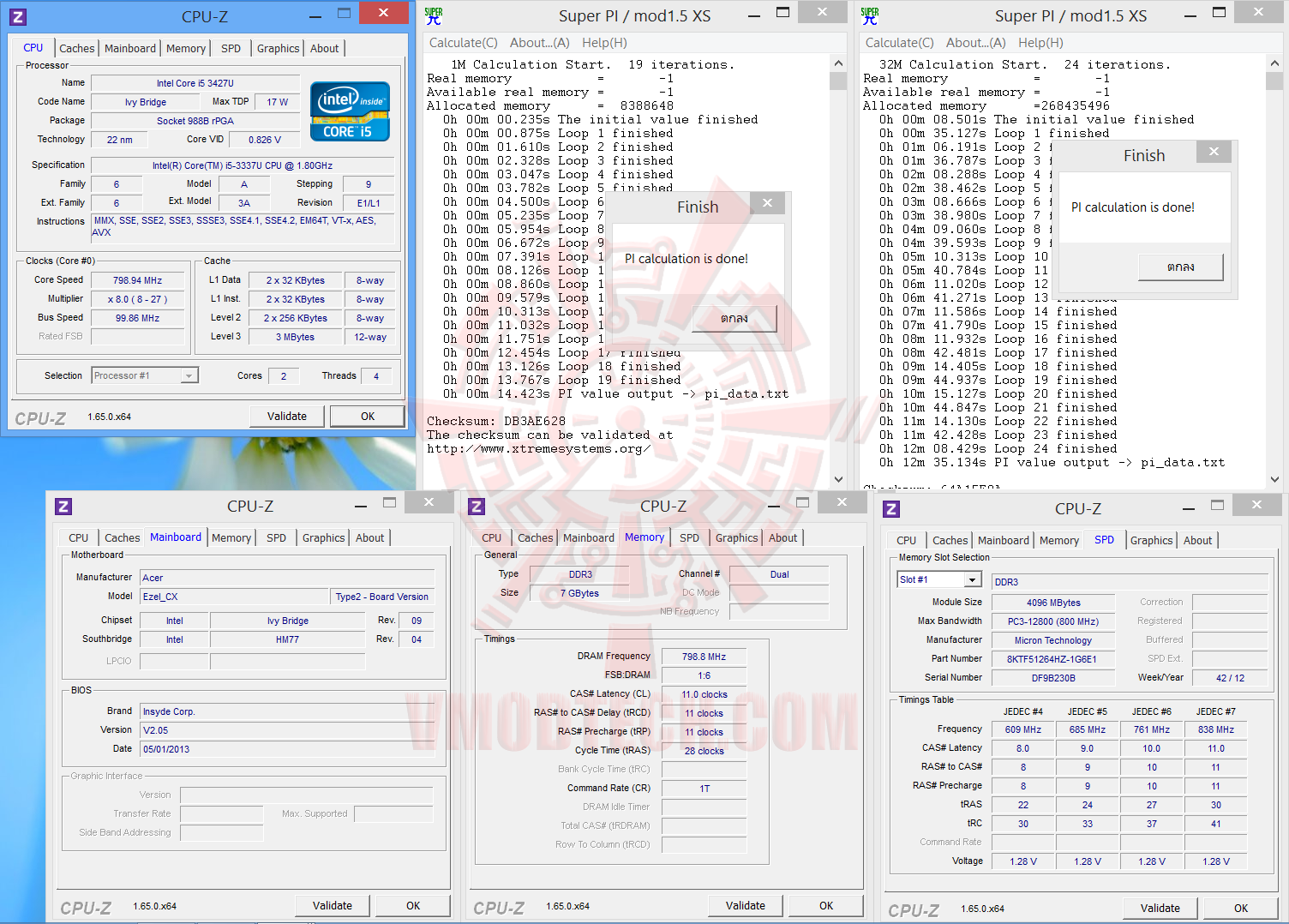This screenshot has height=924, width=1289.
Task: Click the ตกลง button in the 32M Finish dialog
Action: [x=1181, y=267]
